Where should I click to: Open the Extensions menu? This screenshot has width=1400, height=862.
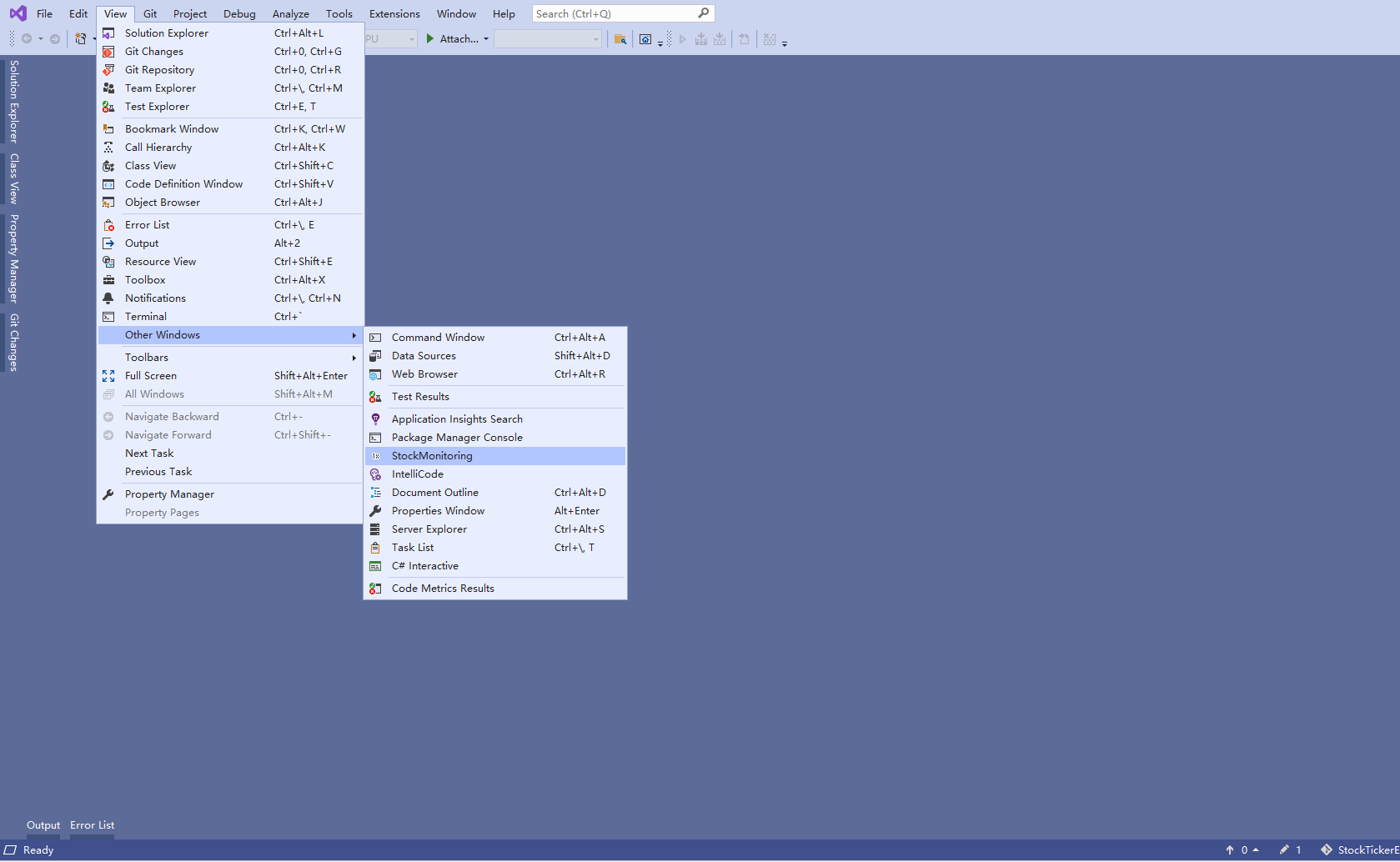point(394,13)
